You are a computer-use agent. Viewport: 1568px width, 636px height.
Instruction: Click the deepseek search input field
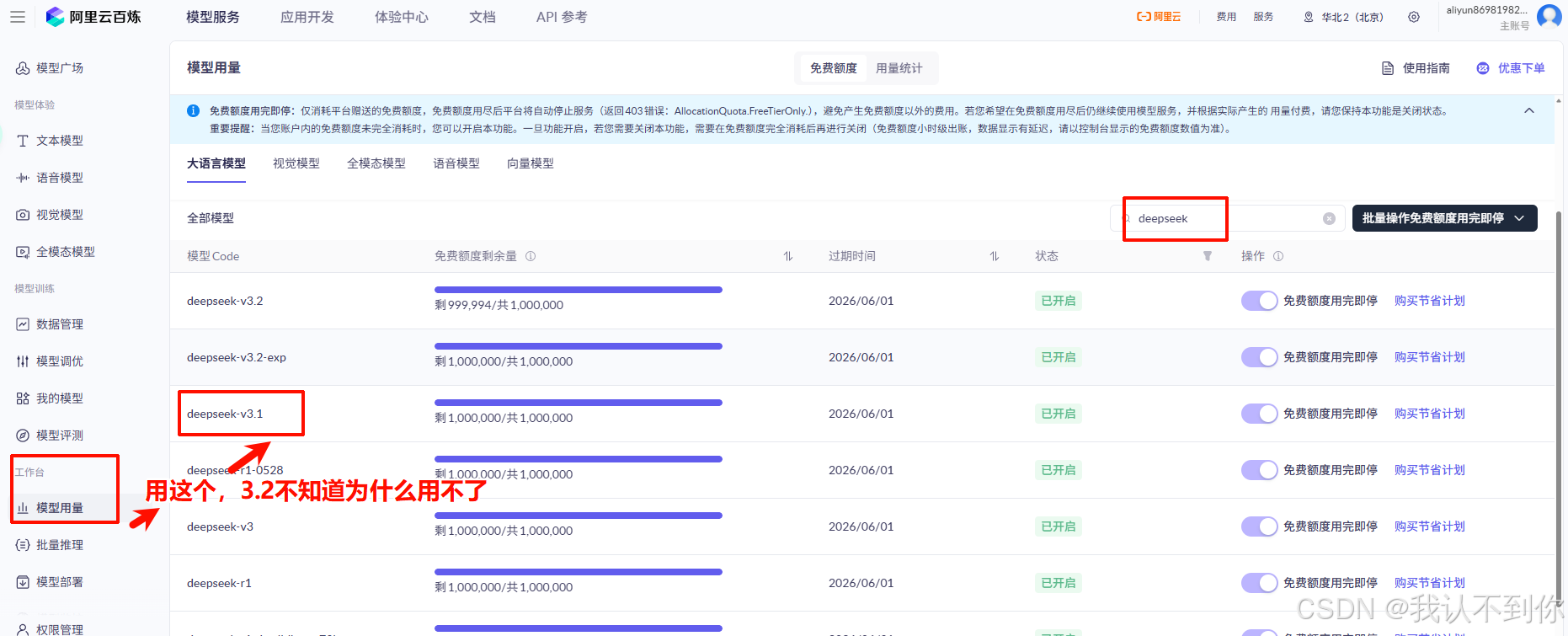(x=1226, y=218)
